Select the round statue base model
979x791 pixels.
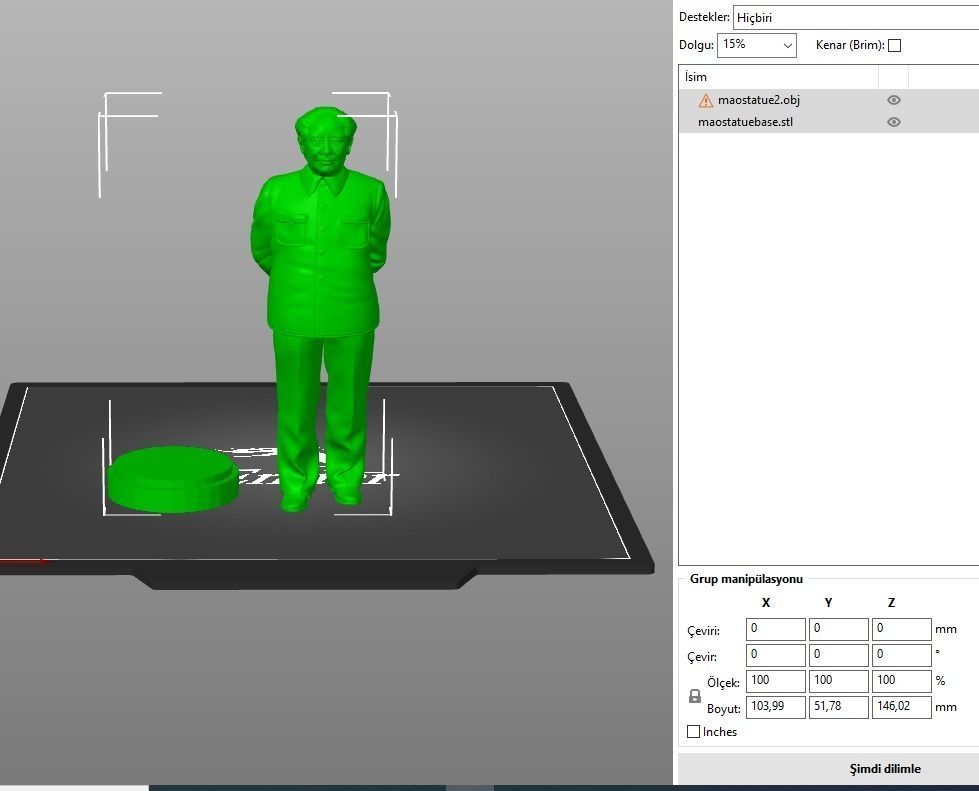click(172, 479)
